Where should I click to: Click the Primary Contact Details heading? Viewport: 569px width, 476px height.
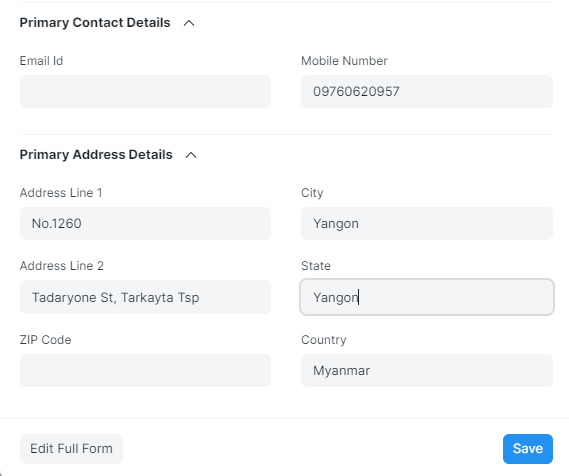point(95,22)
